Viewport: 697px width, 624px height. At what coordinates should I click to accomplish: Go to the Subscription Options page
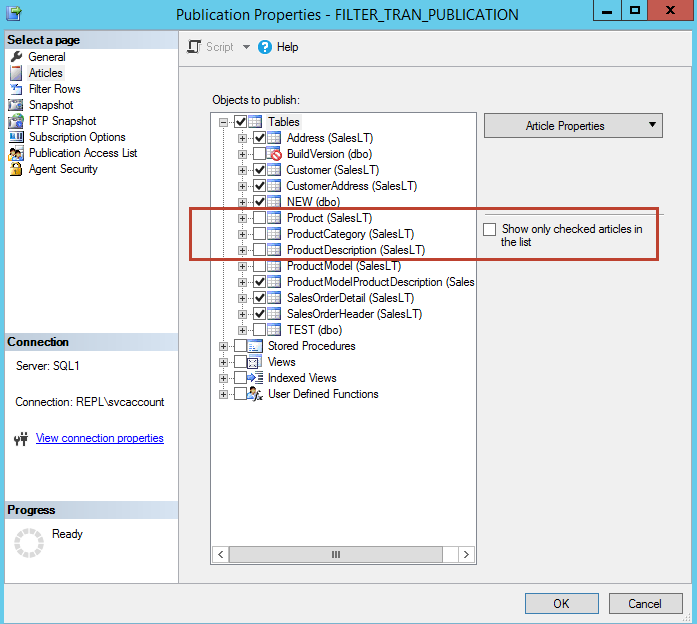(77, 137)
